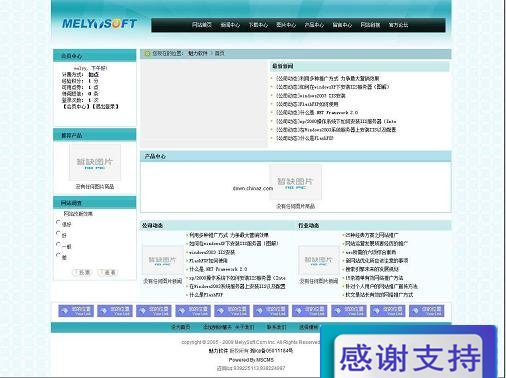Open the last article in the 行业动态 list
506x378 pixels.
(x=379, y=295)
